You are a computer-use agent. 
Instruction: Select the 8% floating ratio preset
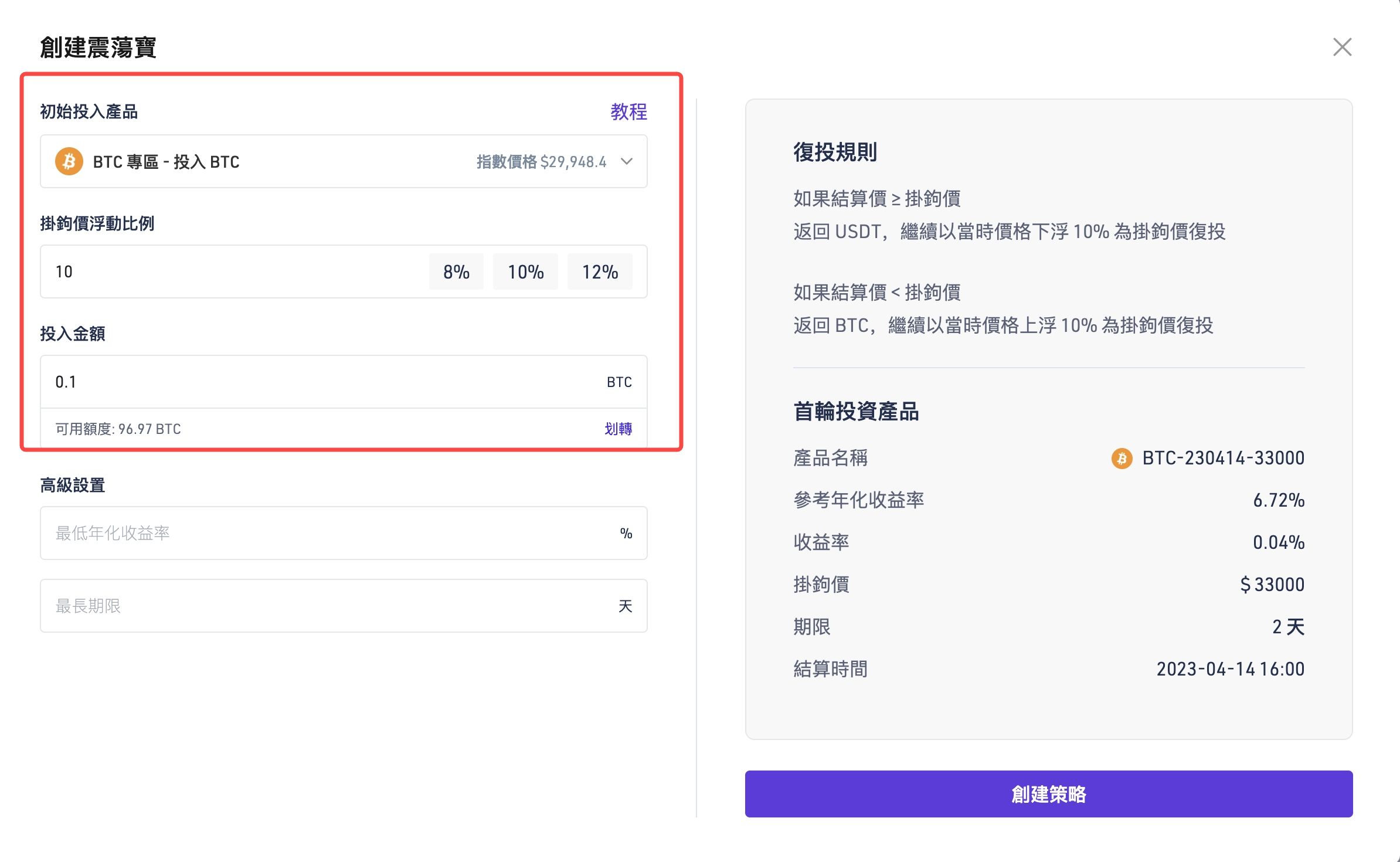pos(456,272)
